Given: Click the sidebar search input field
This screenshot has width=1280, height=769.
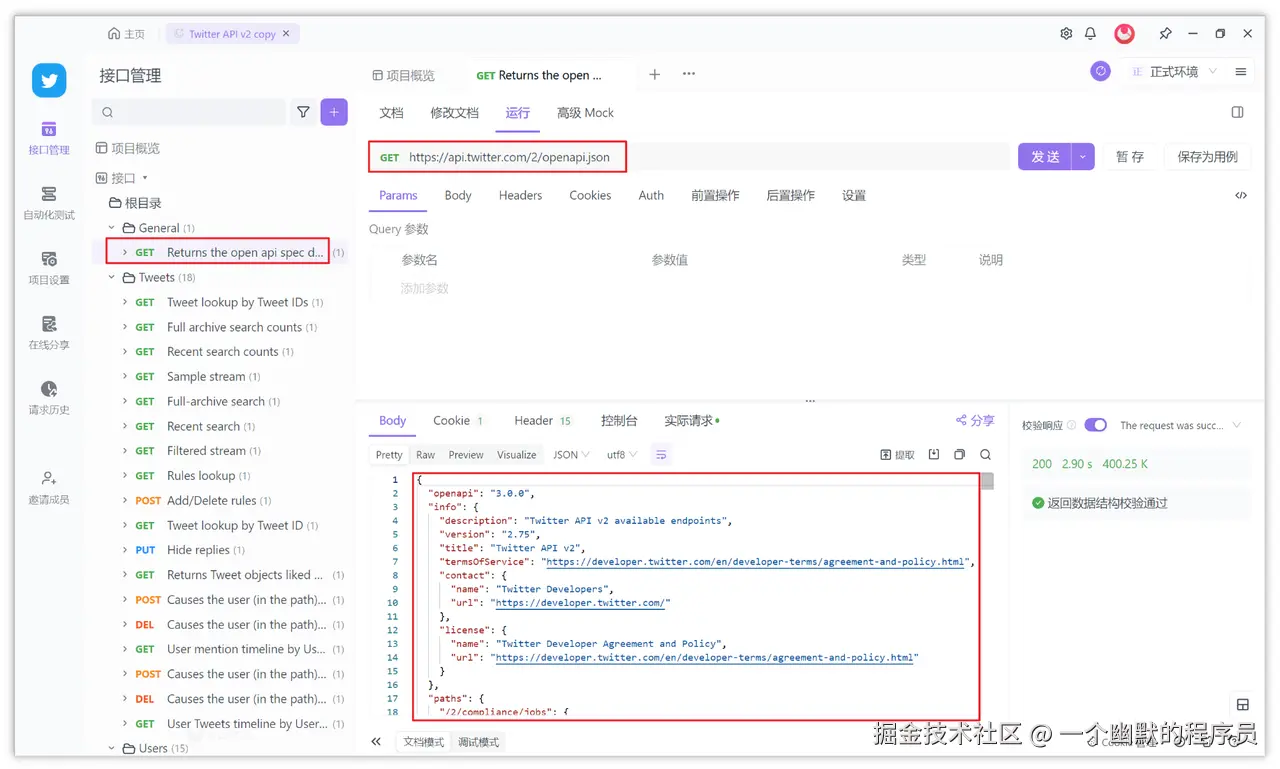Looking at the screenshot, I should (190, 112).
